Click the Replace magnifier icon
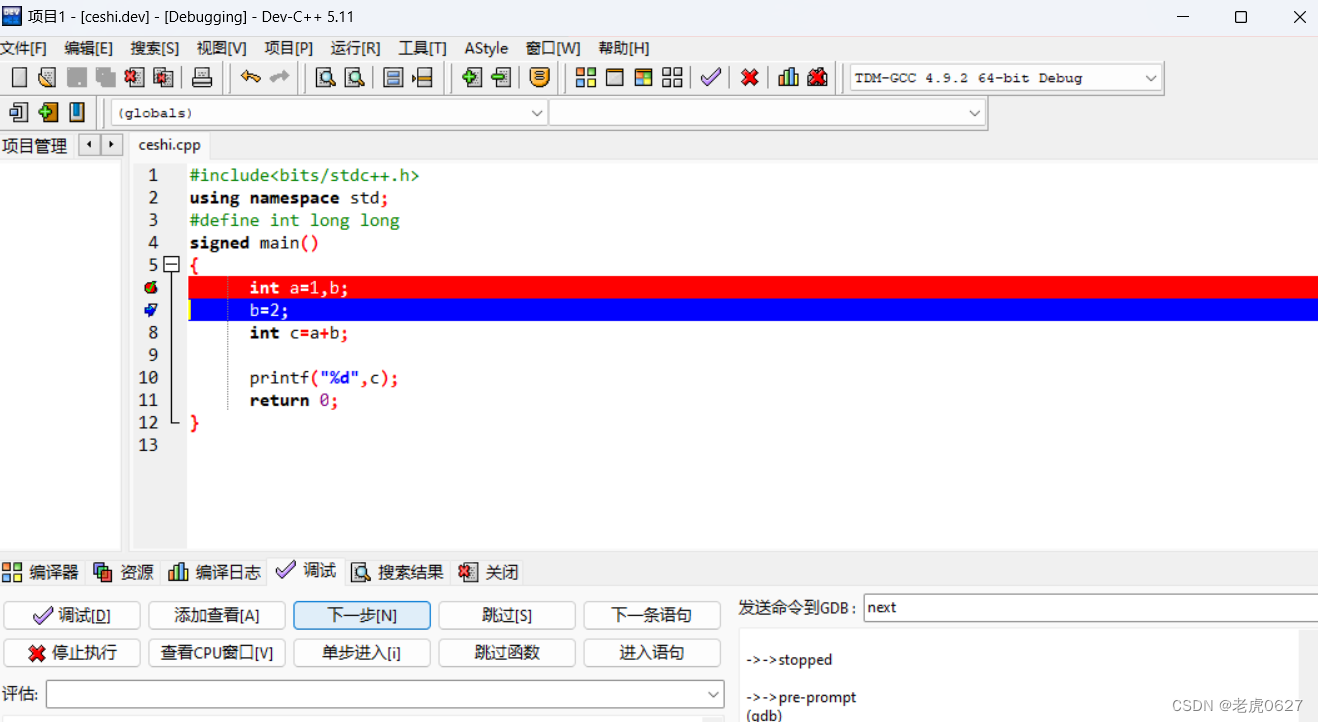 coord(354,77)
